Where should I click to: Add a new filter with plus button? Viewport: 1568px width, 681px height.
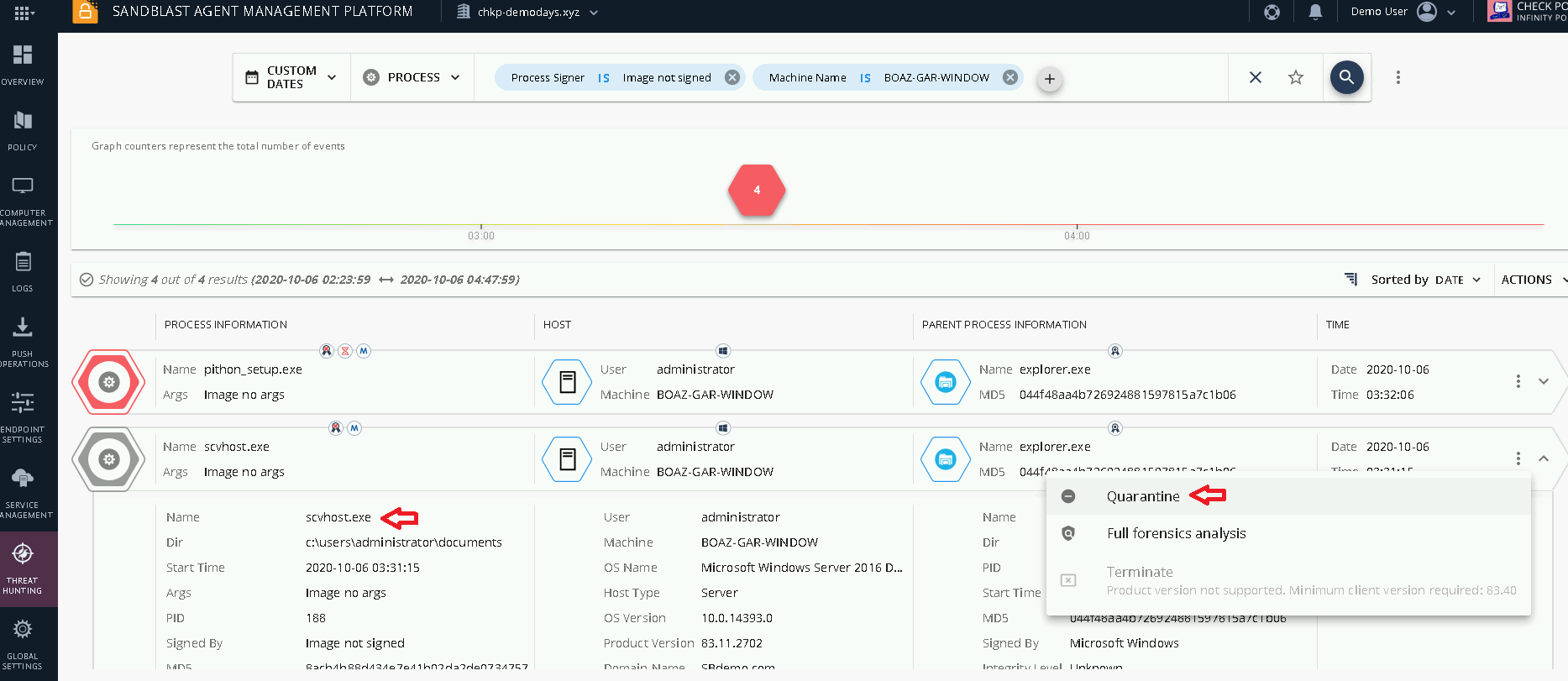(1049, 79)
